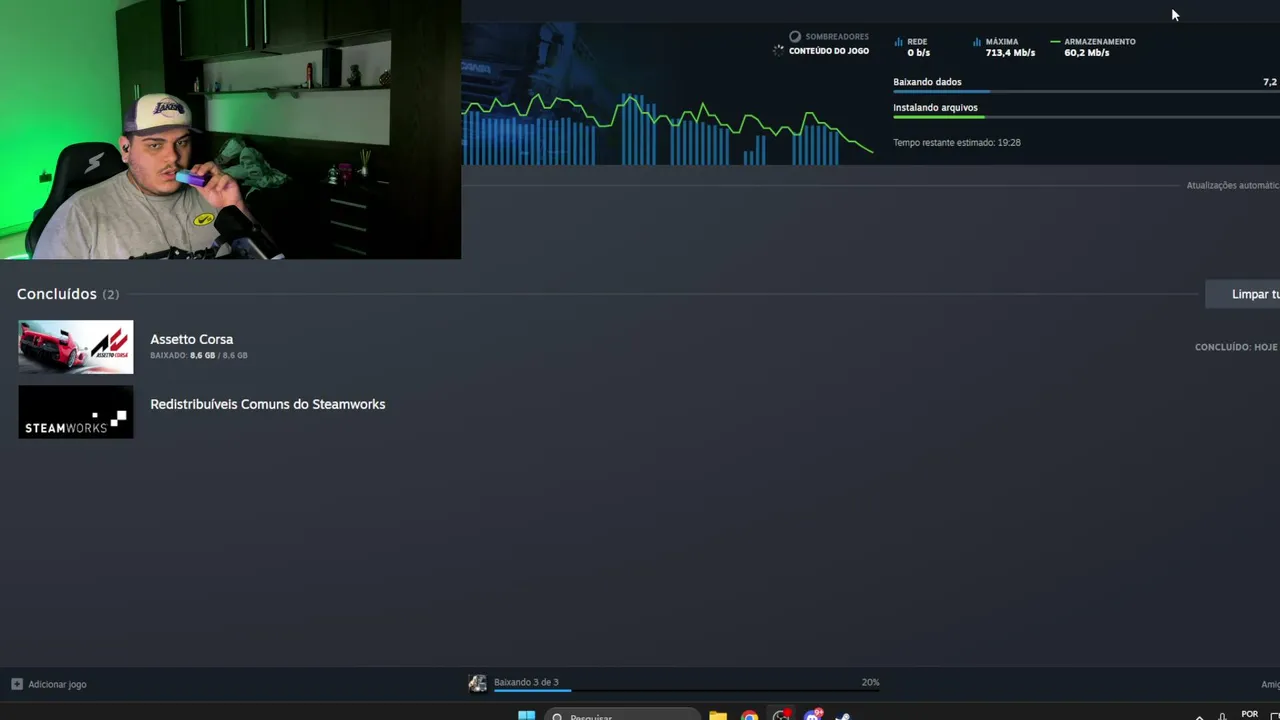
Task: Click the Sombreadores circle icon
Action: (x=795, y=37)
